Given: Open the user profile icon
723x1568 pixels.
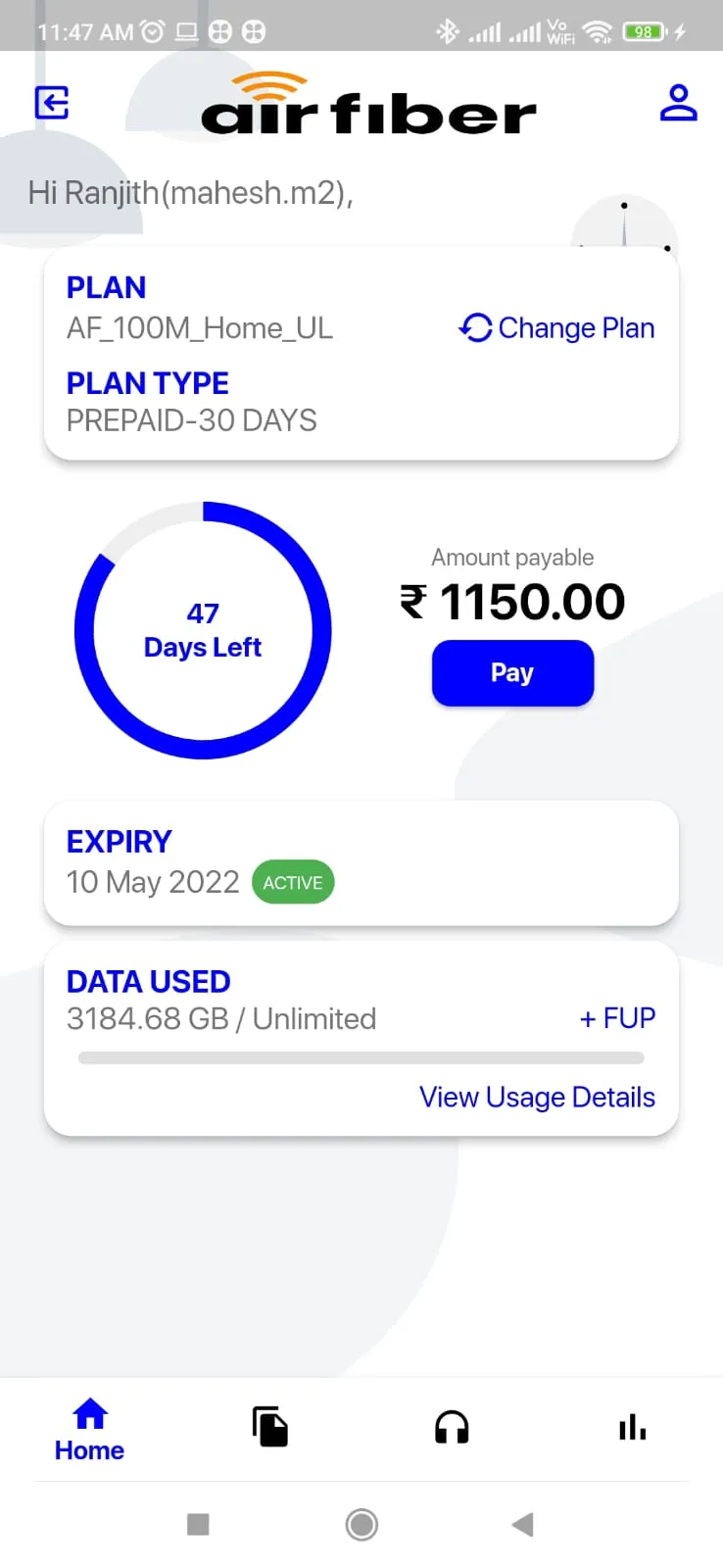Looking at the screenshot, I should [x=678, y=103].
